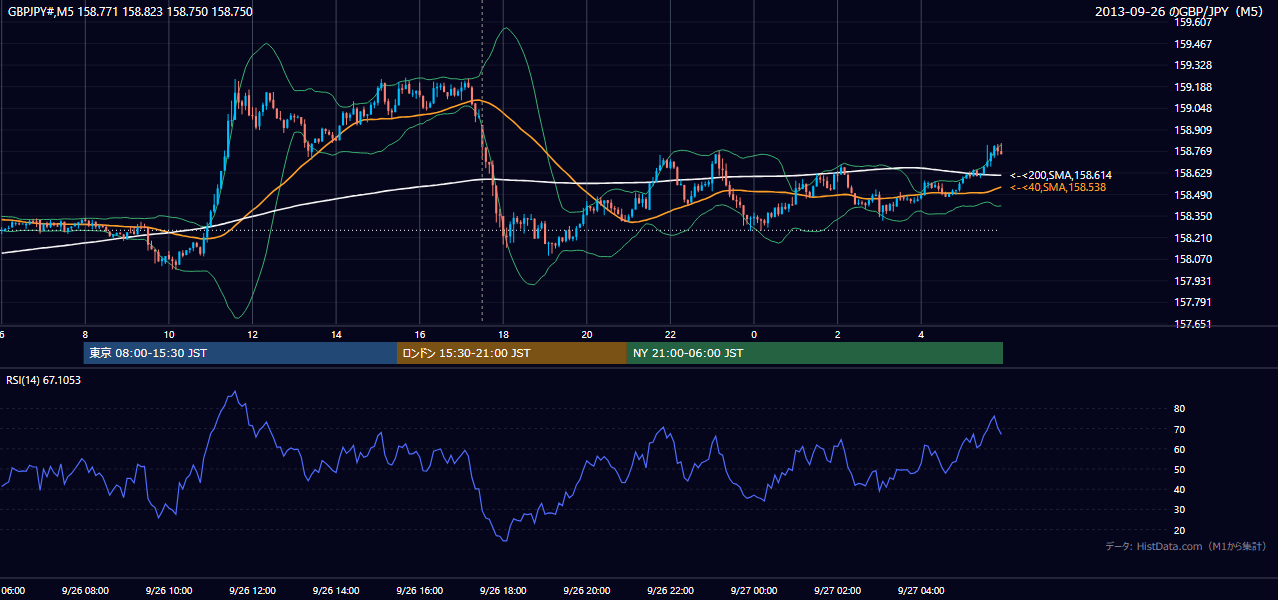Click hour label 18 under the price chart
Image resolution: width=1278 pixels, height=600 pixels.
click(x=504, y=335)
